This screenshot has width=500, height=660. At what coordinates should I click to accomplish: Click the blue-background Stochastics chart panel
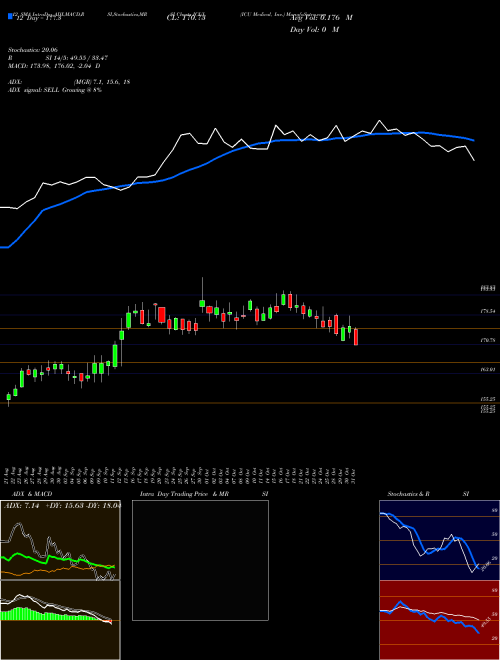click(x=439, y=540)
